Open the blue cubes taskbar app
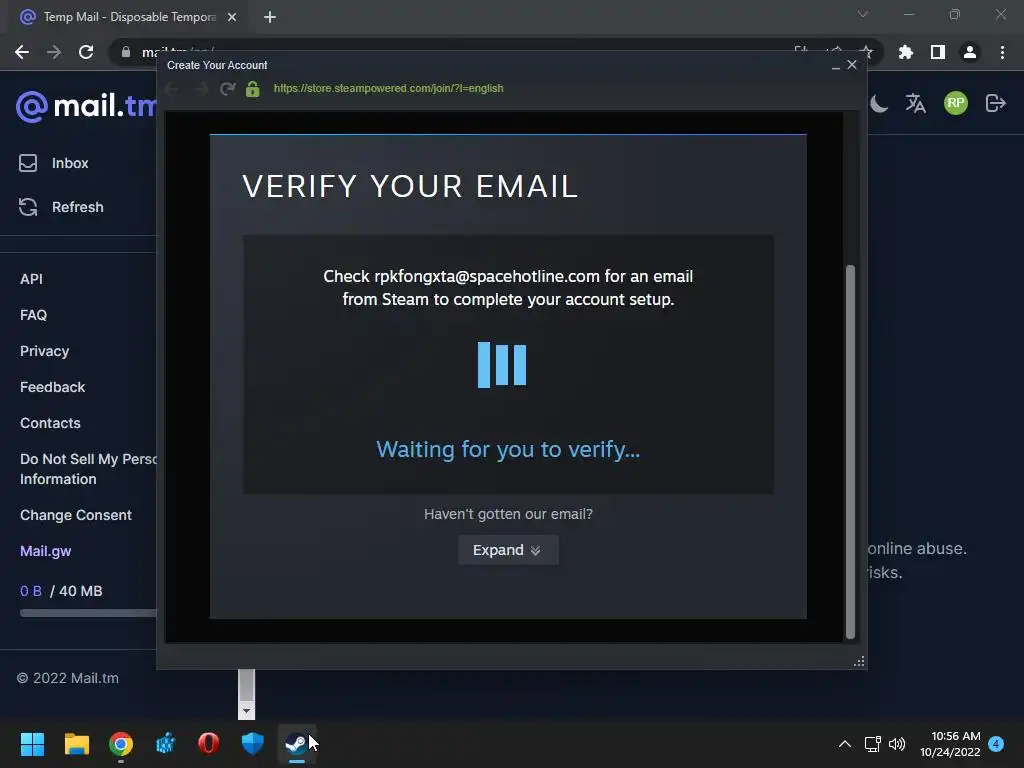 (x=165, y=744)
